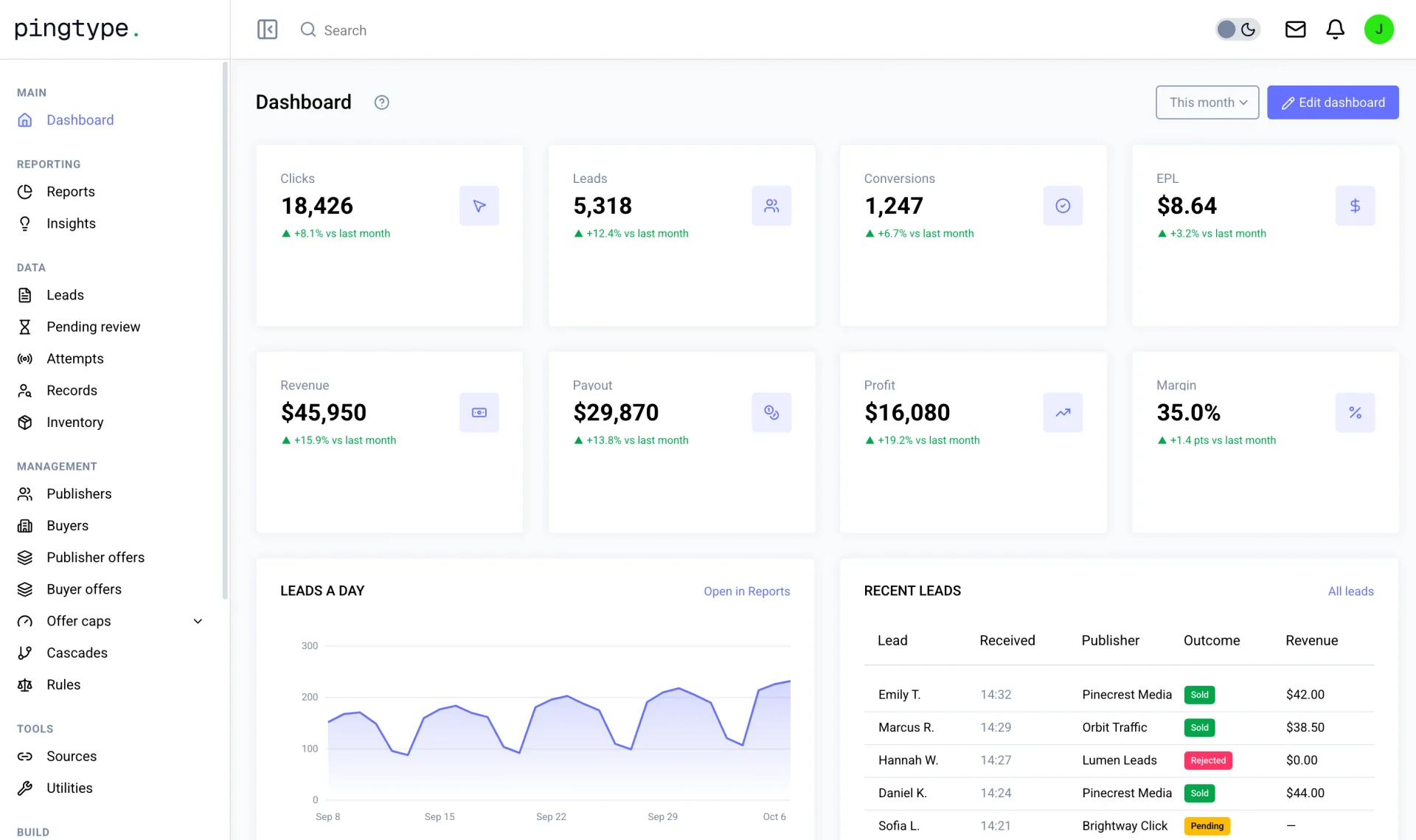Open the This month period dropdown

tap(1207, 103)
